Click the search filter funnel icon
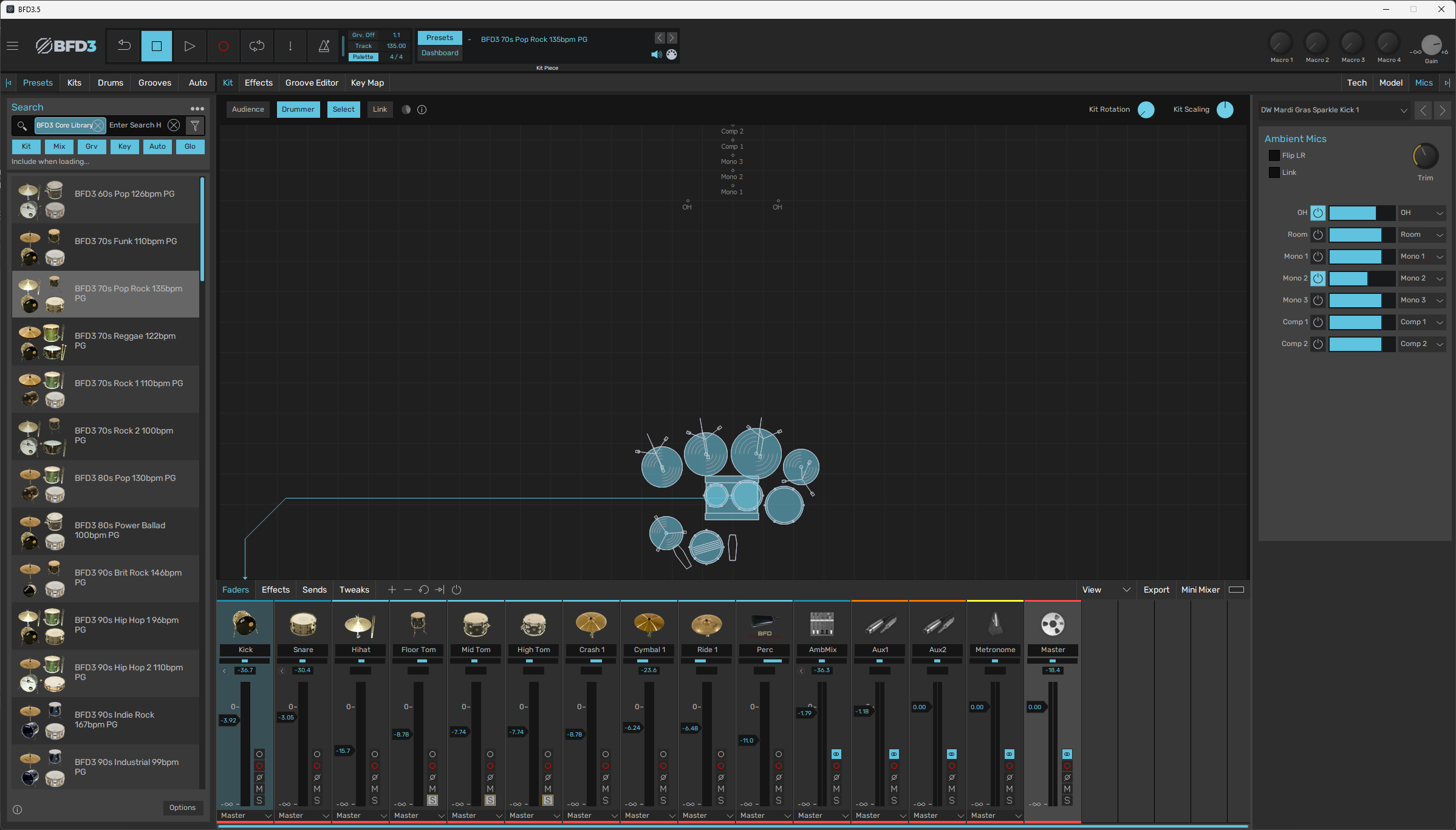 [195, 126]
